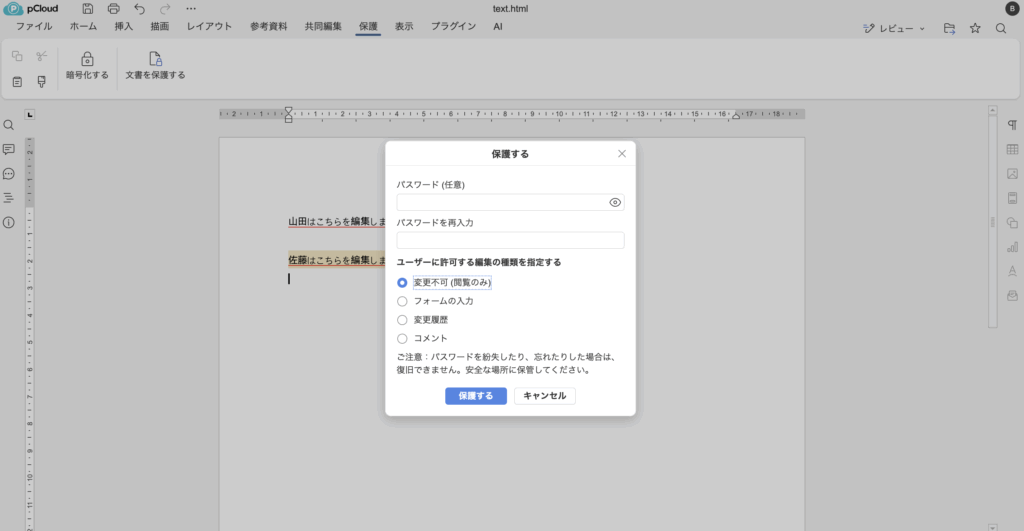Open image settings in right sidebar

(x=1012, y=174)
